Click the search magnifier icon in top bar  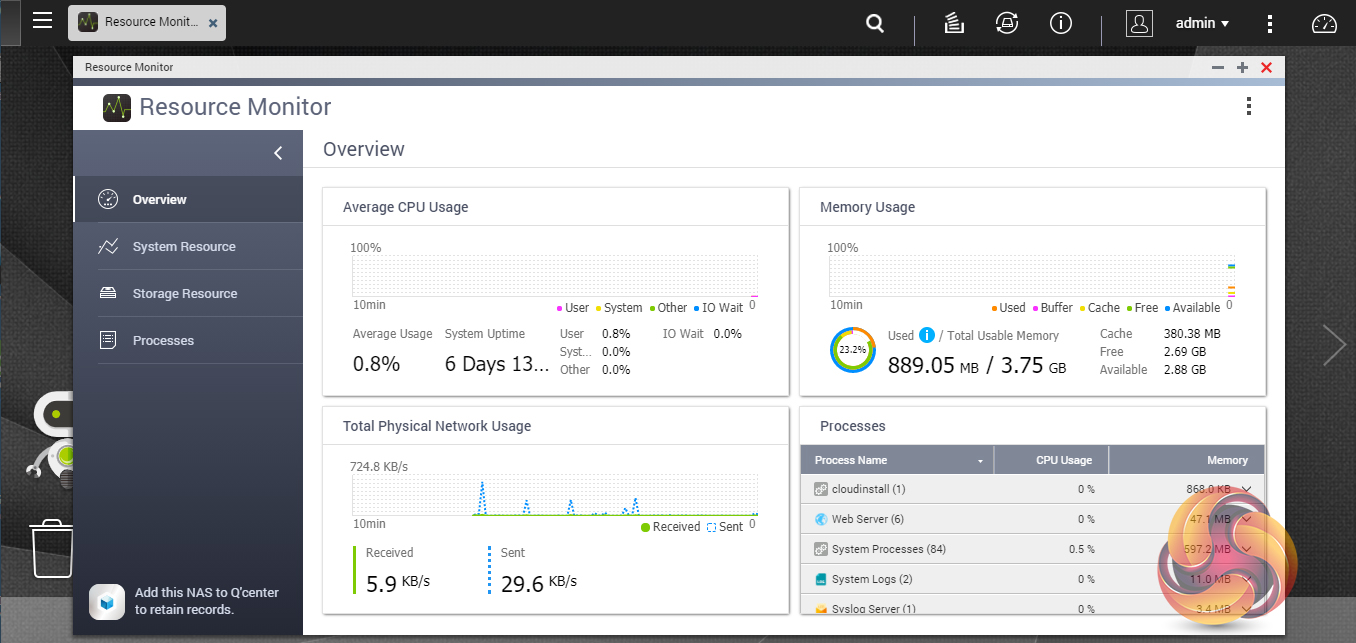(x=875, y=23)
